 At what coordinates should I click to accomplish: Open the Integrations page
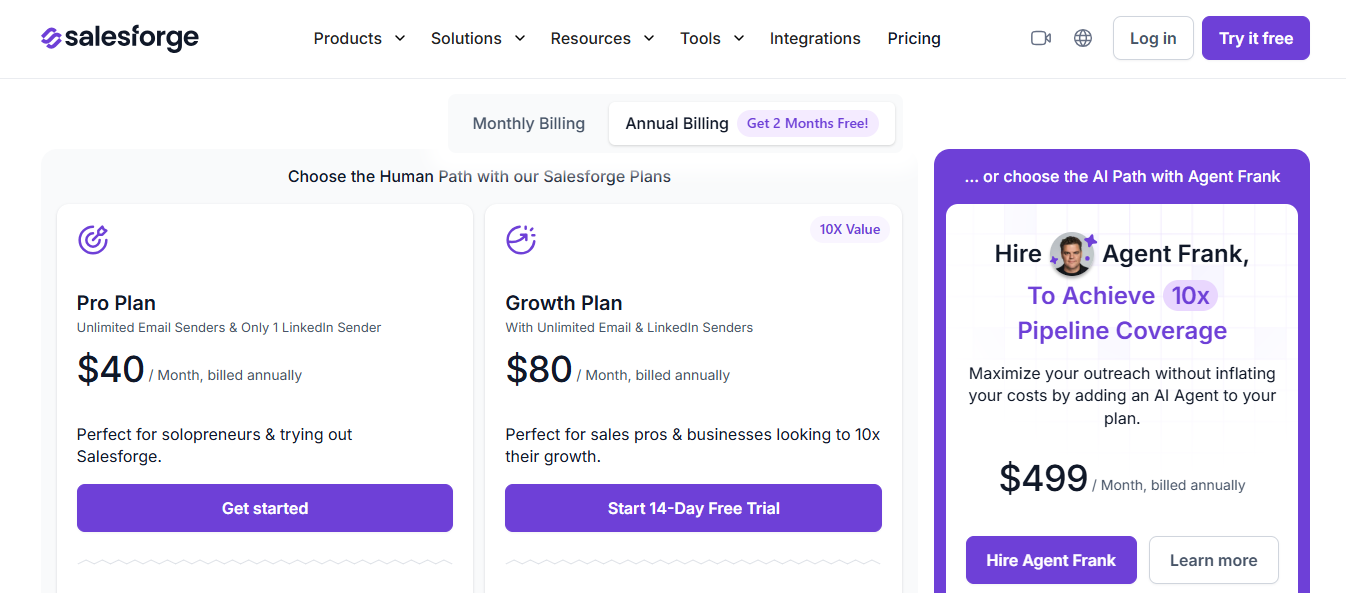[815, 38]
